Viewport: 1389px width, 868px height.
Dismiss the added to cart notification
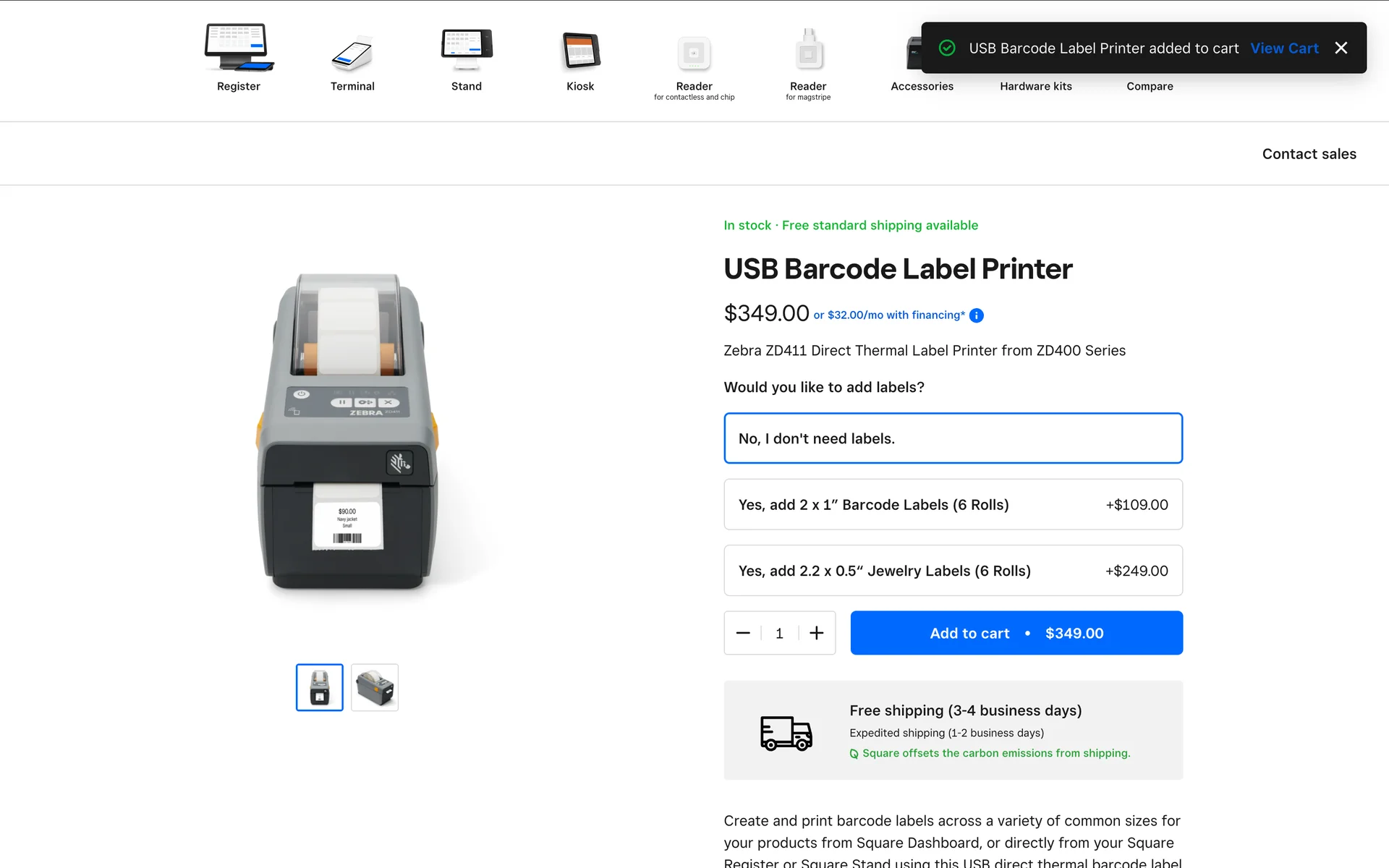tap(1341, 48)
